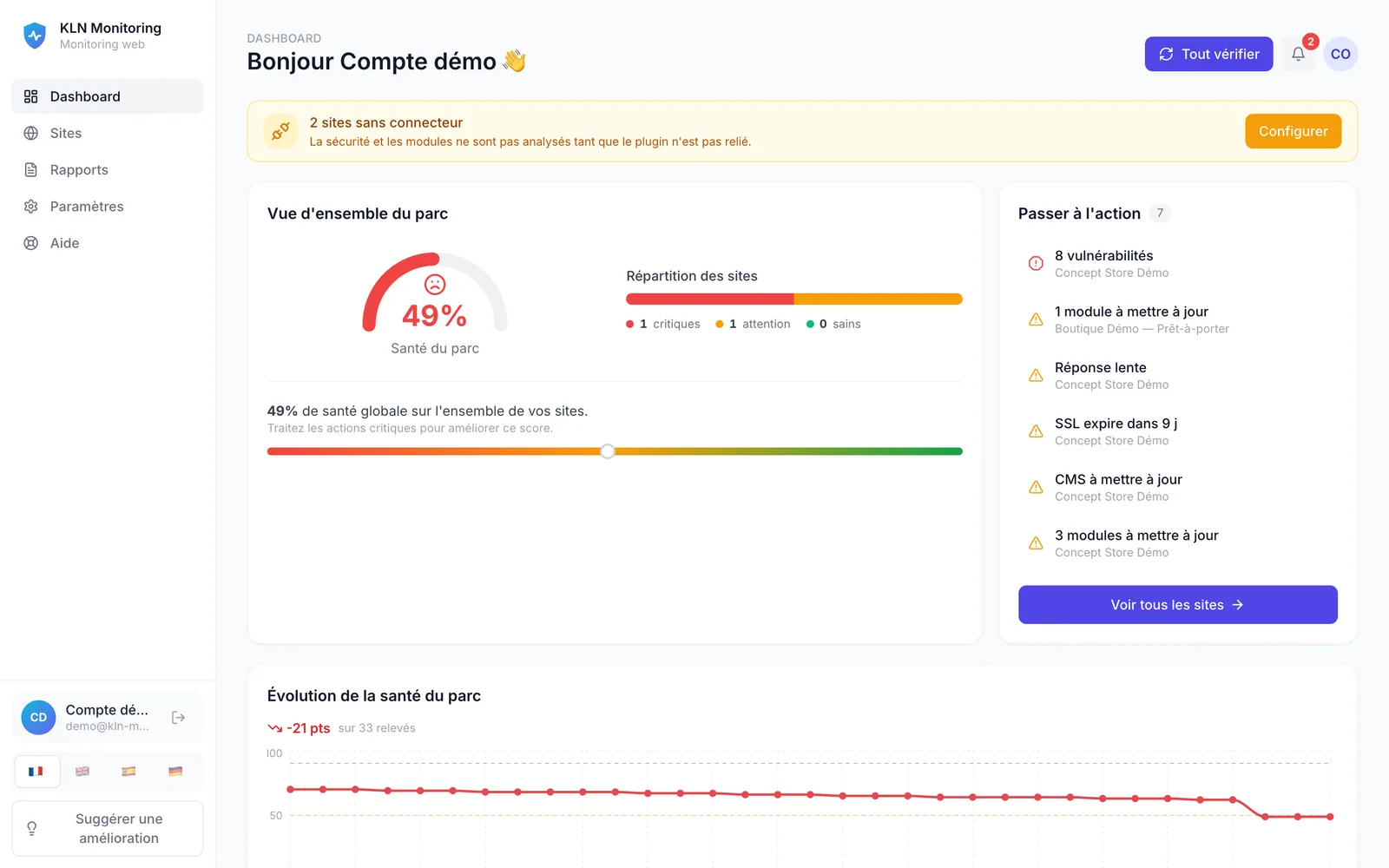This screenshot has height=868, width=1389.
Task: Click the connector plug icon in the warning banner
Action: [x=280, y=131]
